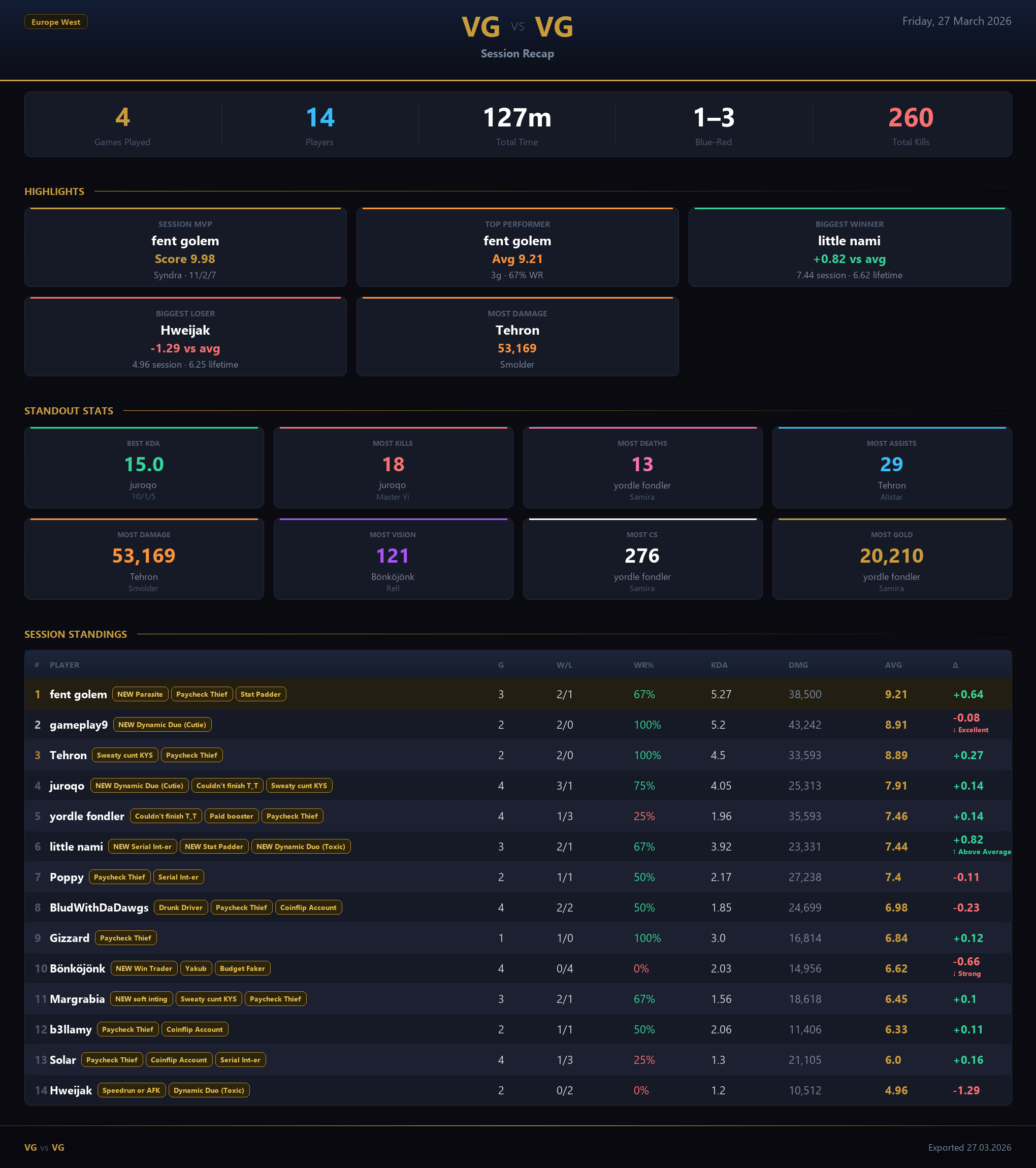The height and width of the screenshot is (1168, 1036).
Task: Click the Most Gold 20,210 stat card
Action: coord(891,559)
